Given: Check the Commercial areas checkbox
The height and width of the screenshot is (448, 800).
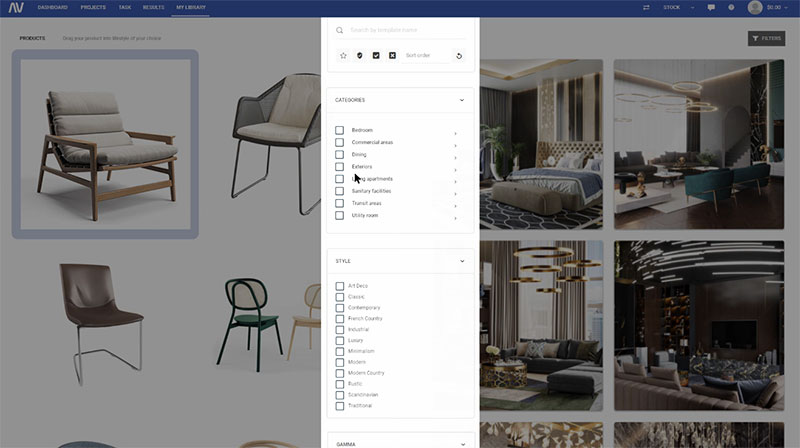Looking at the screenshot, I should (x=339, y=142).
